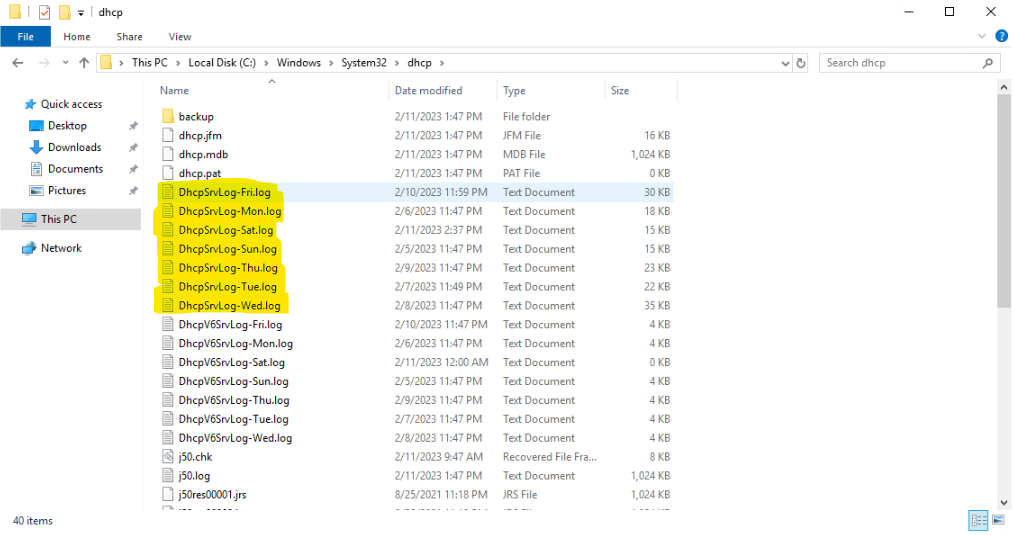Image resolution: width=1014 pixels, height=535 pixels.
Task: Click the Back navigation arrow
Action: (x=17, y=63)
